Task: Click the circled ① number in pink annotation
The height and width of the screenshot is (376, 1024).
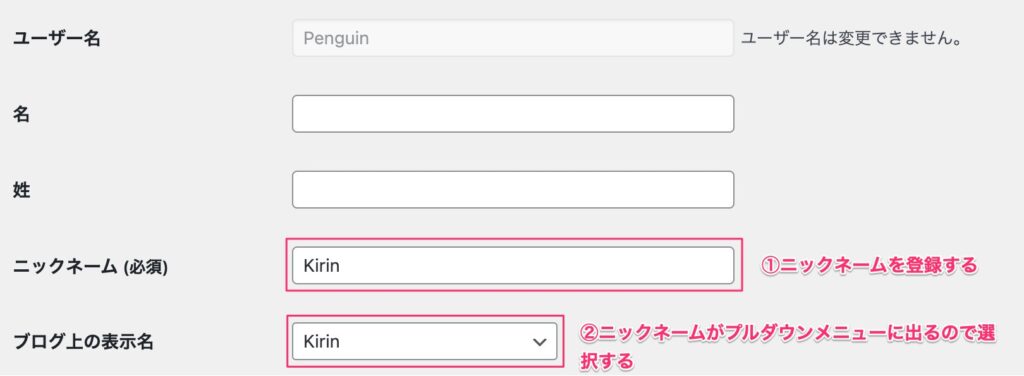Action: pos(771,265)
